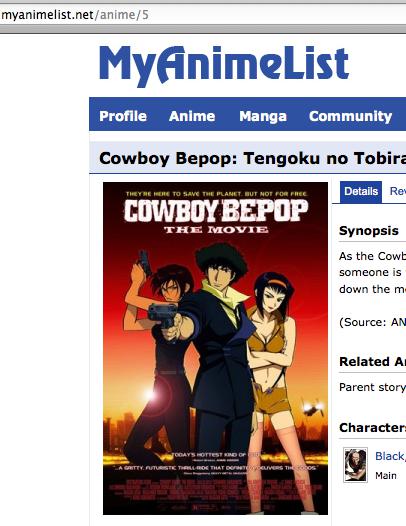Click the Related Anime section heading
Screen dimensions: 406x526
(372, 362)
